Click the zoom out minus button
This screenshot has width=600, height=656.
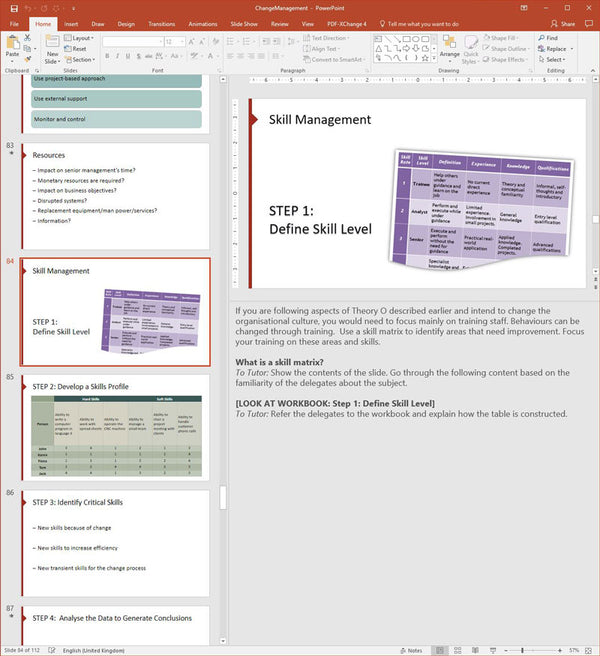(505, 651)
